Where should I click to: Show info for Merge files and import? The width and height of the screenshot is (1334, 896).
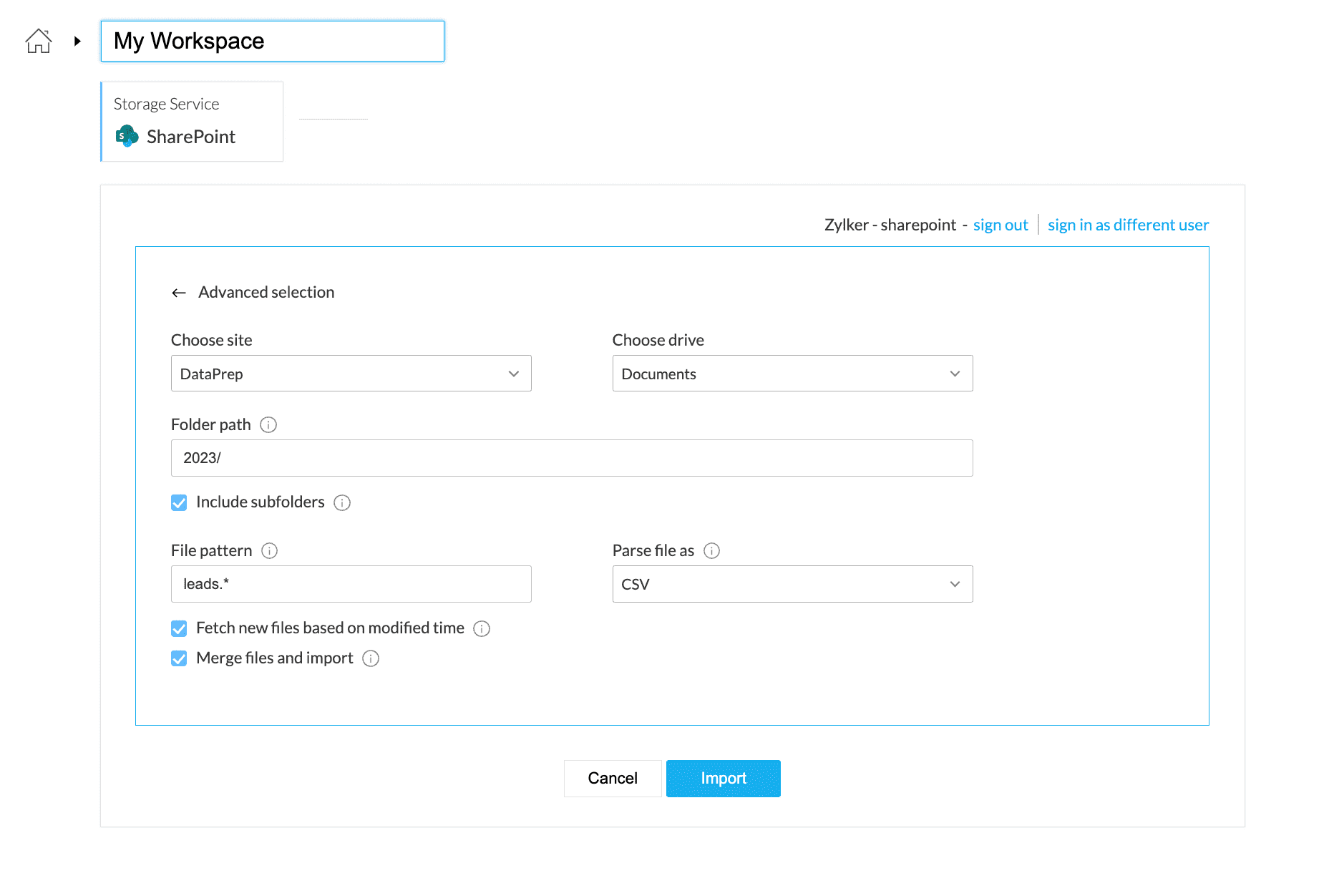(371, 658)
